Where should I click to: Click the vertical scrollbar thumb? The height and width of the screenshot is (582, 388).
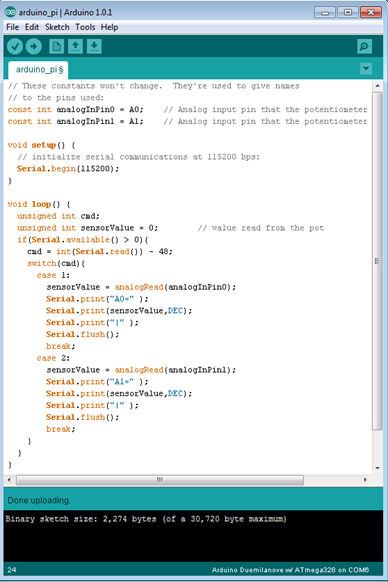377,261
